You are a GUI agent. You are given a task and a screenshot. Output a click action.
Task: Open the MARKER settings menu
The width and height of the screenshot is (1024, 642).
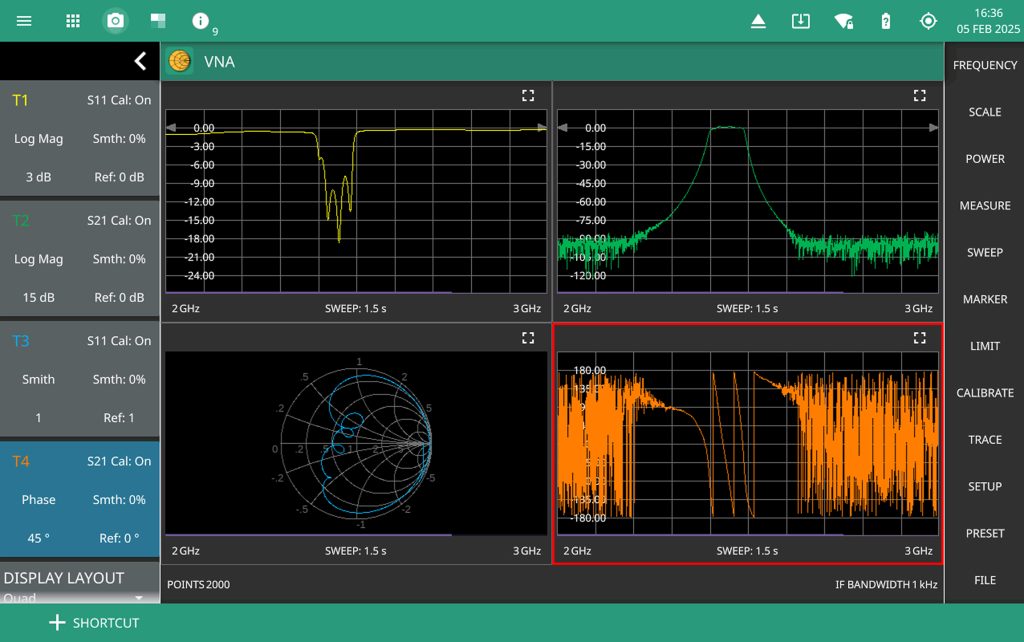(x=984, y=299)
